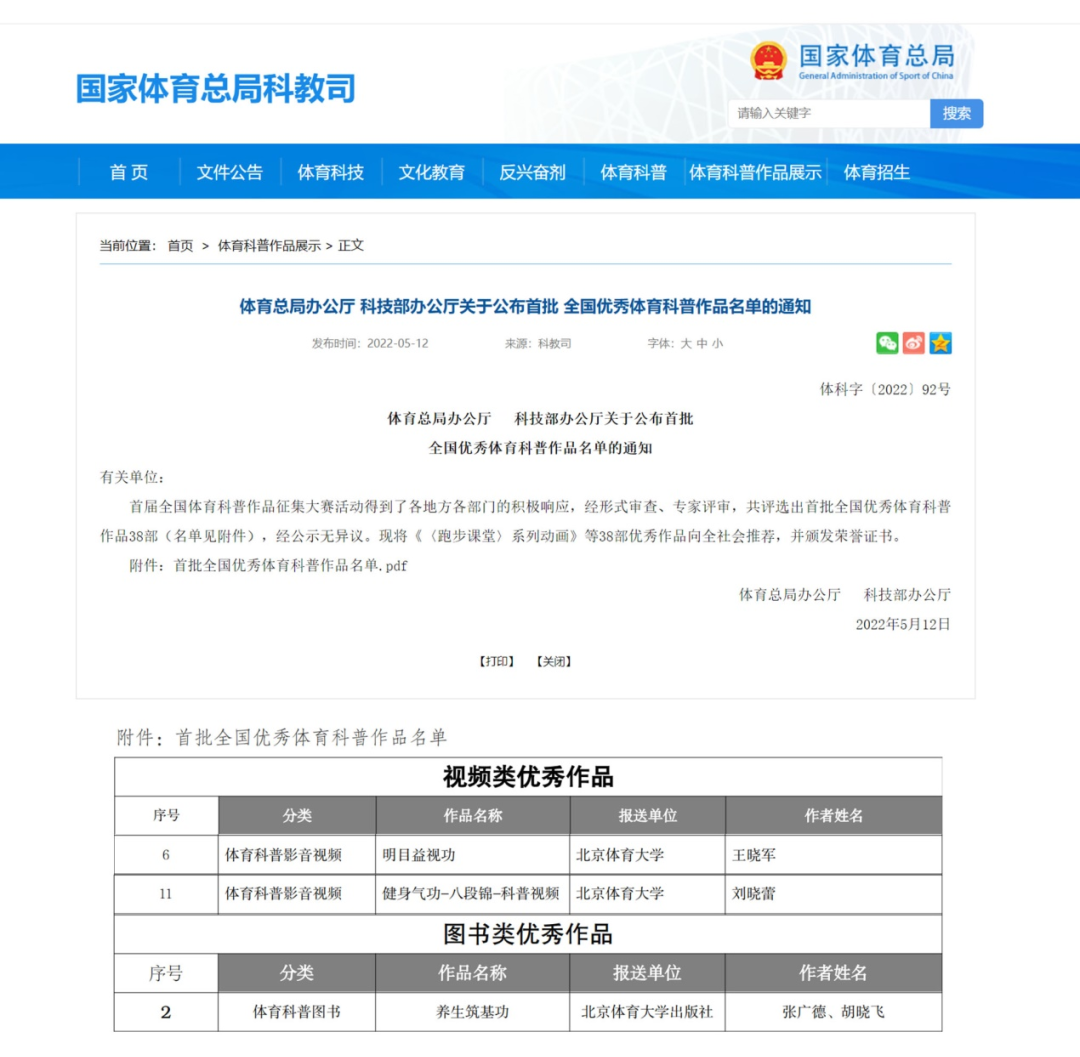1080x1057 pixels.
Task: Go to the 体育科技 section
Action: 329,171
